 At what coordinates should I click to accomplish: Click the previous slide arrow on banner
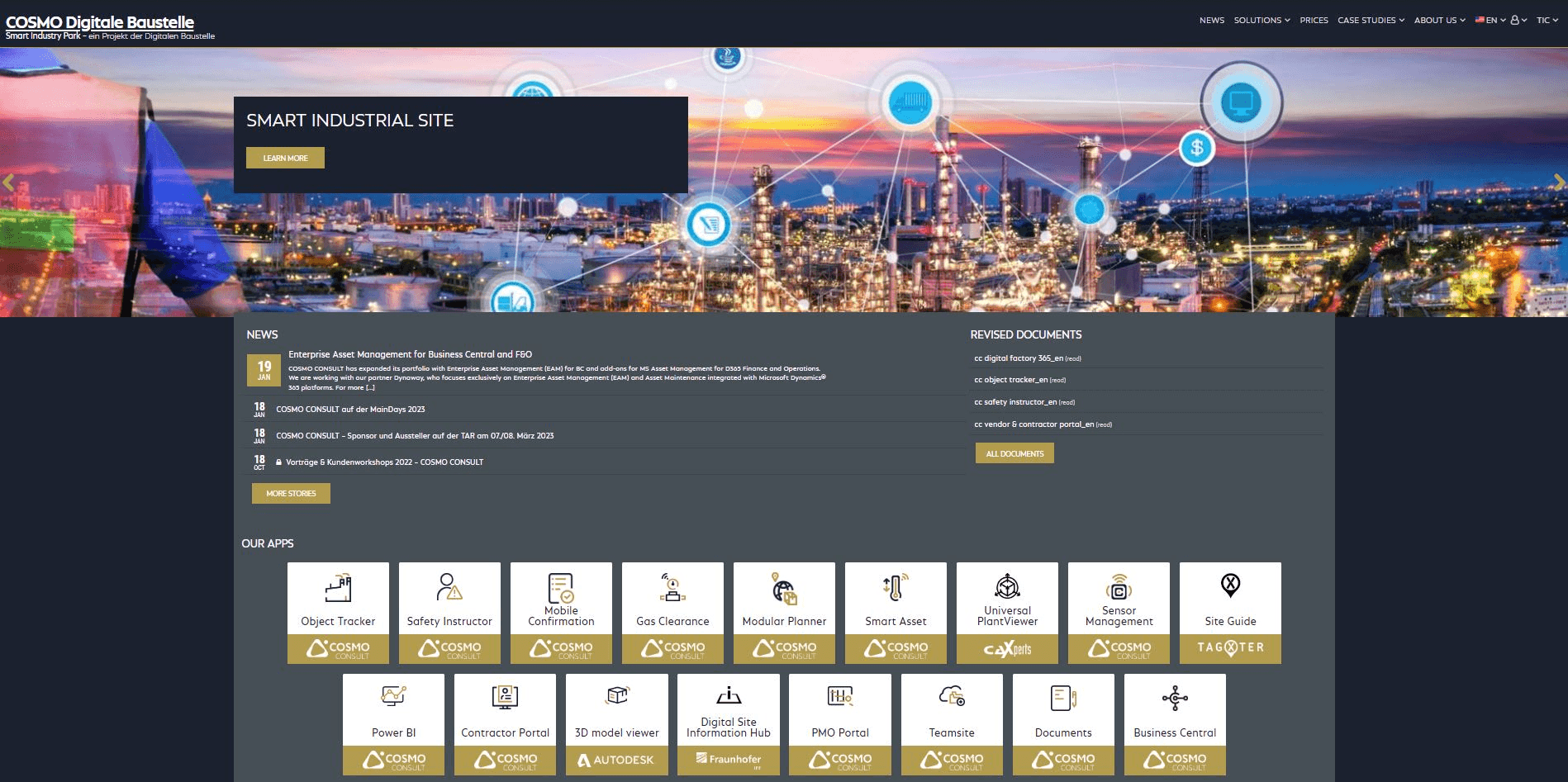(8, 182)
